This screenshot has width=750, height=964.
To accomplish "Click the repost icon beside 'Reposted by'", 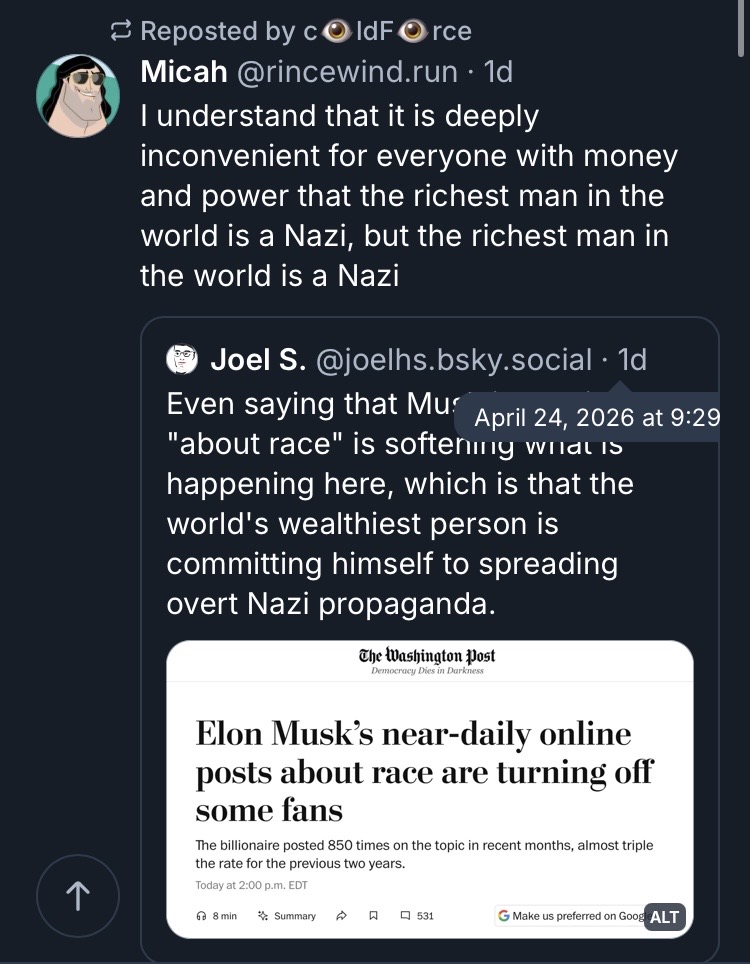I will pos(121,31).
